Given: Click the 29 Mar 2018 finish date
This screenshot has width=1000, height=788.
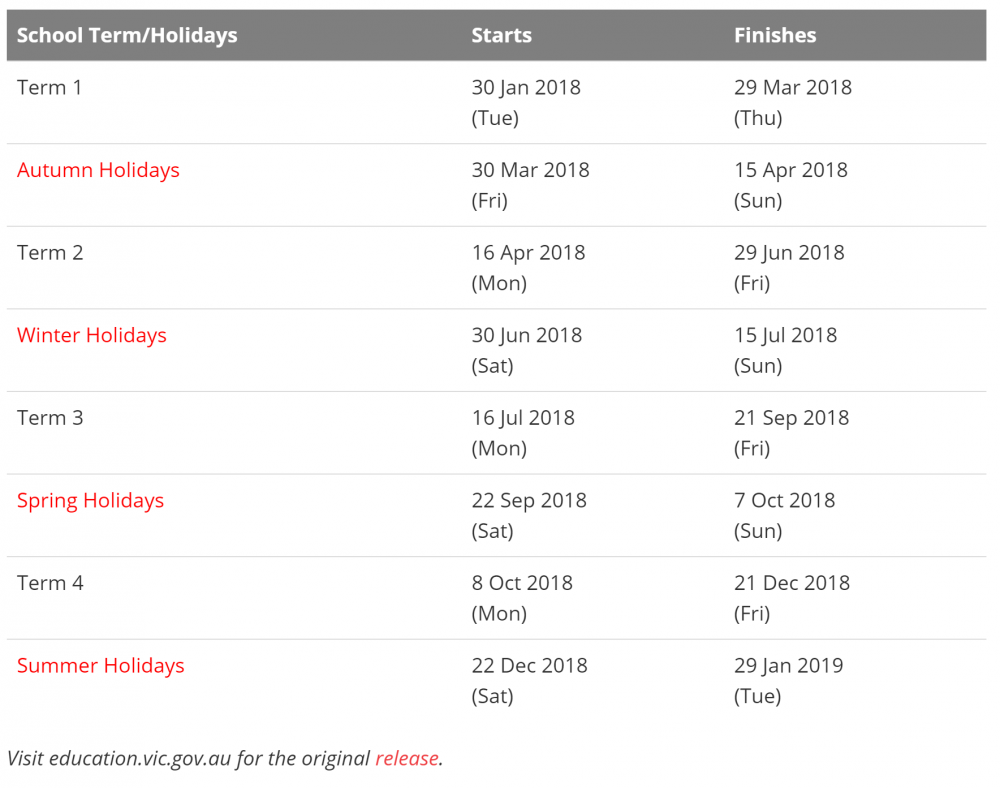Looking at the screenshot, I should pos(793,87).
